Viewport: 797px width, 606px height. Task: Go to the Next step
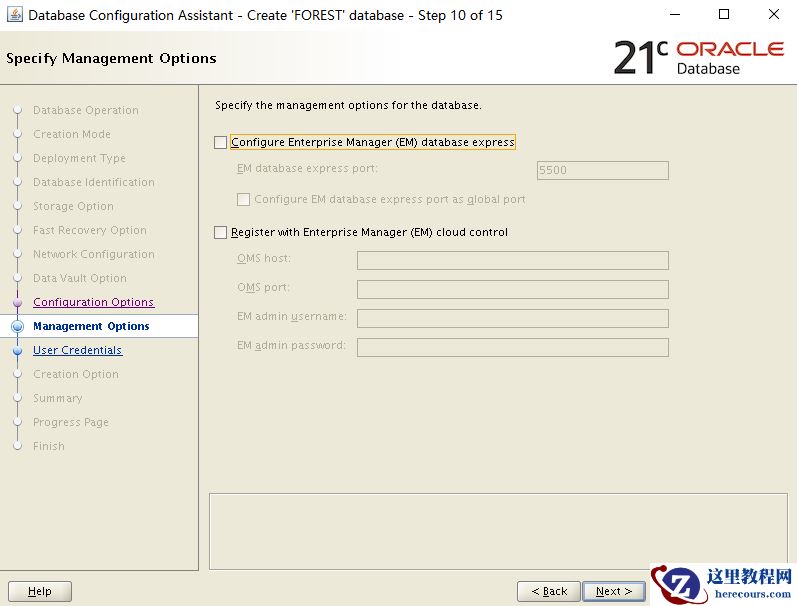pyautogui.click(x=614, y=591)
